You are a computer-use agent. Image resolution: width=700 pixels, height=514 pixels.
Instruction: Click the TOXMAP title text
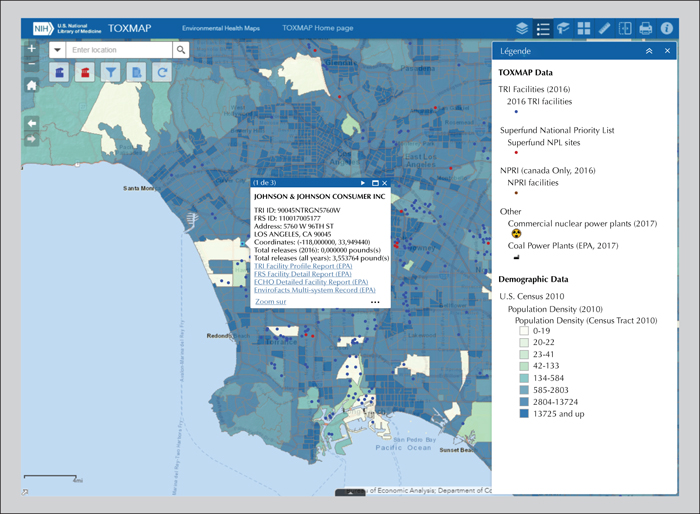pyautogui.click(x=129, y=28)
